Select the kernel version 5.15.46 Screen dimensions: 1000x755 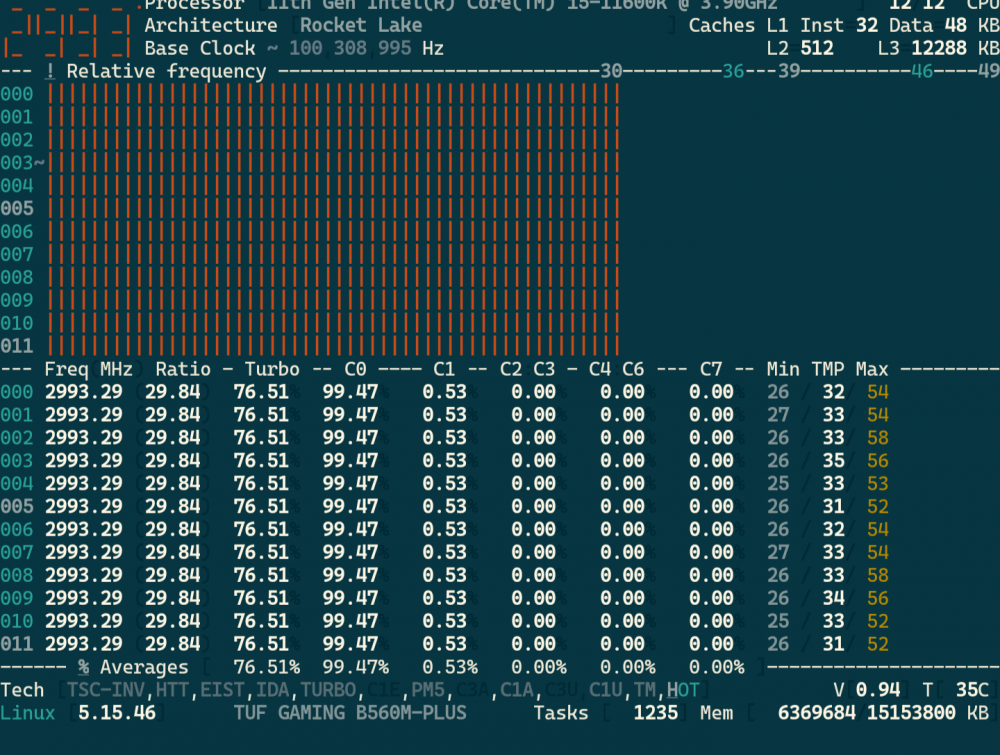(x=117, y=714)
